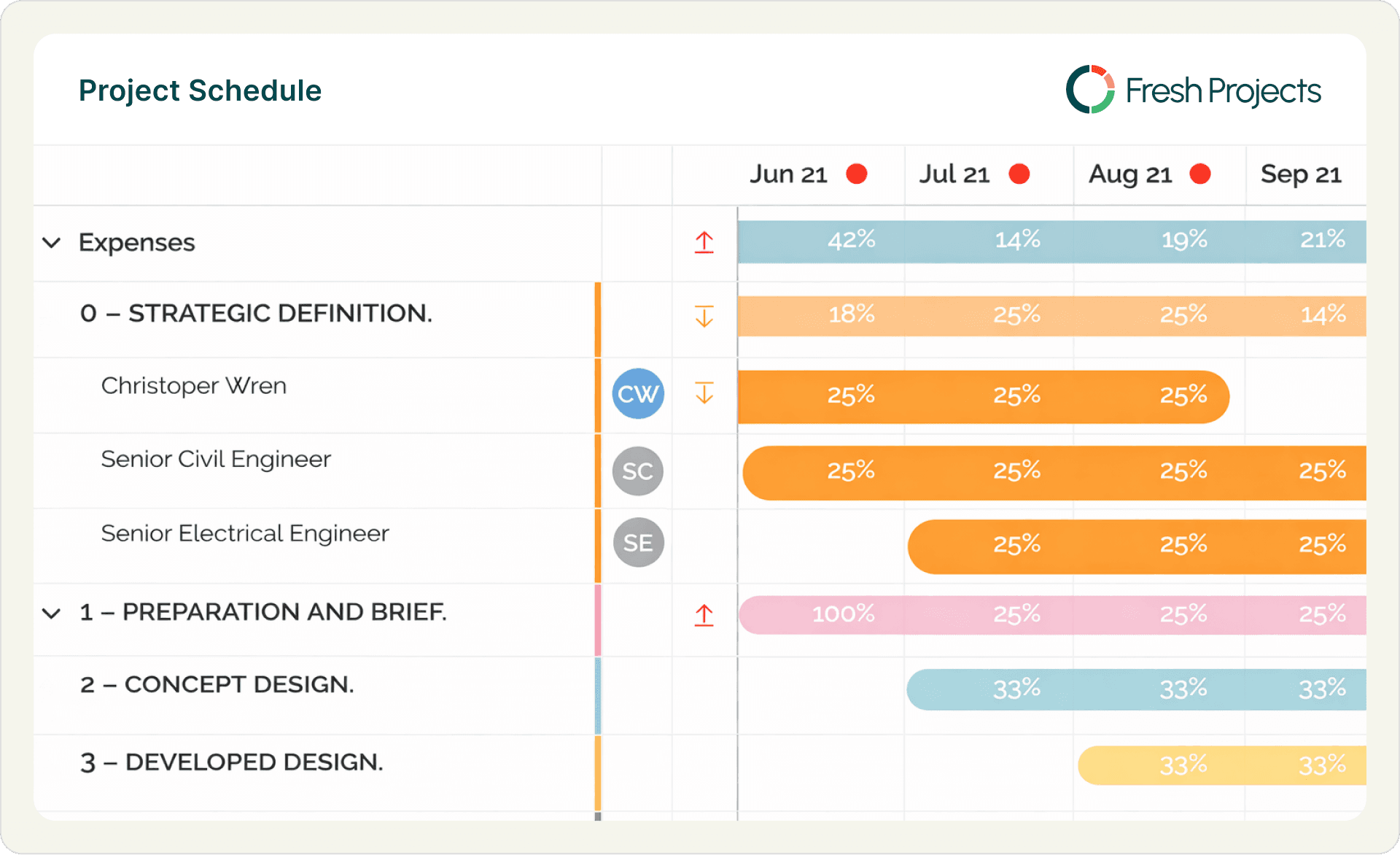Select the 2 – Concept Design row

217,685
